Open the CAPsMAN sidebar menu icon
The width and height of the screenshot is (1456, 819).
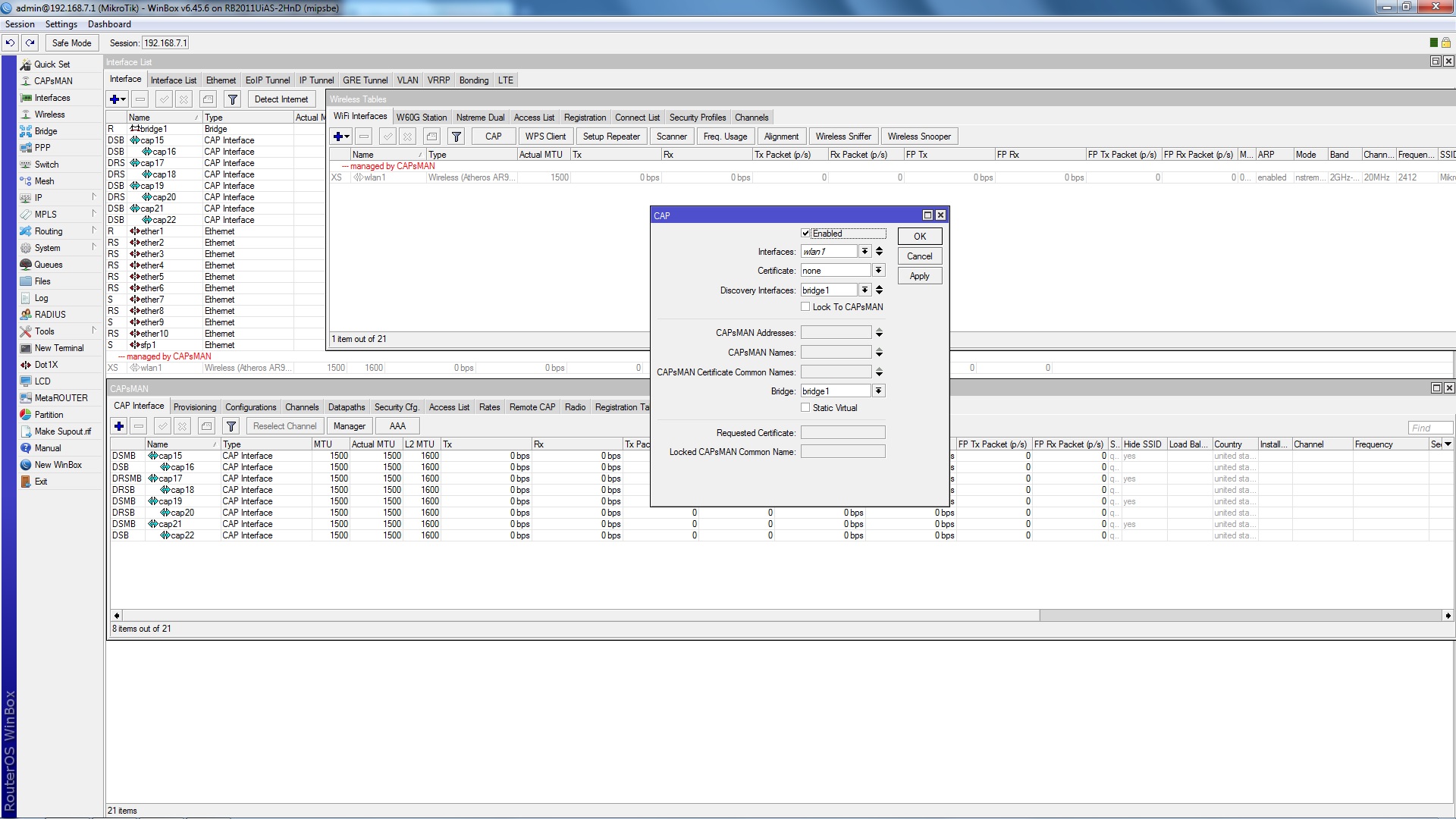click(x=26, y=81)
